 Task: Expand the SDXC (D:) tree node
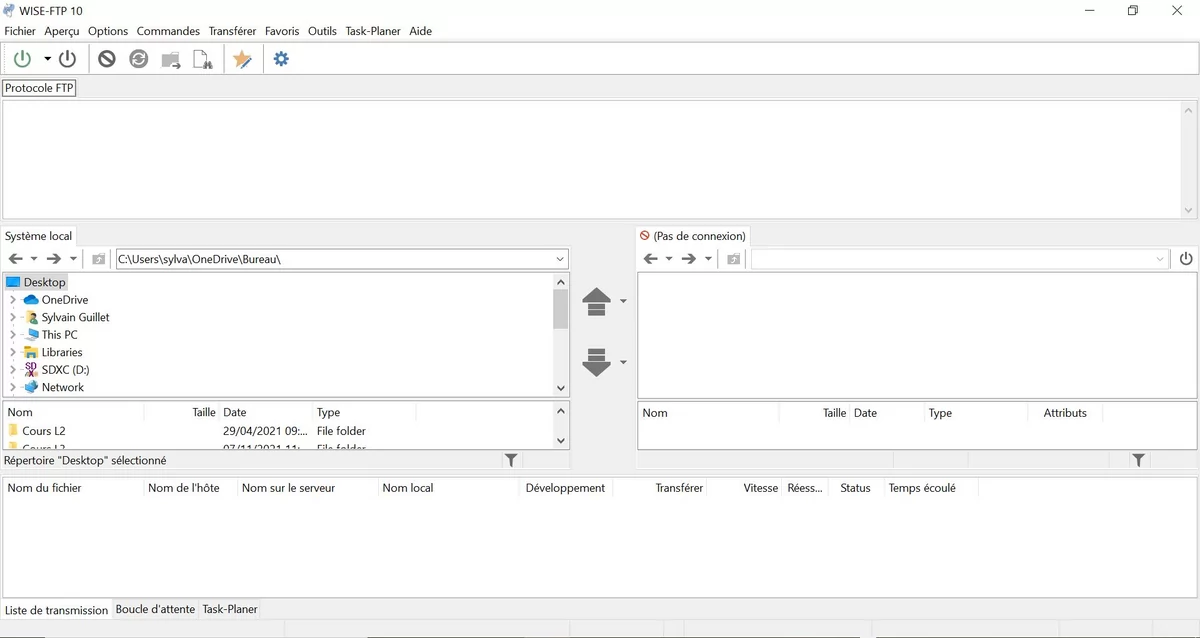[x=12, y=370]
